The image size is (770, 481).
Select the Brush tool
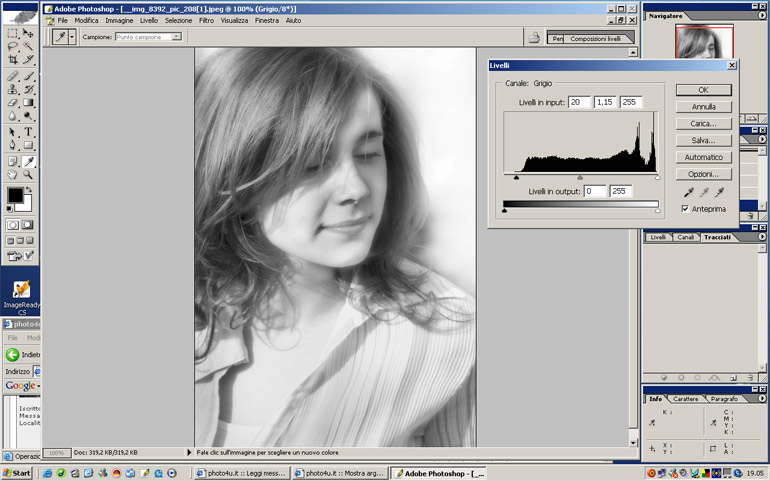28,76
